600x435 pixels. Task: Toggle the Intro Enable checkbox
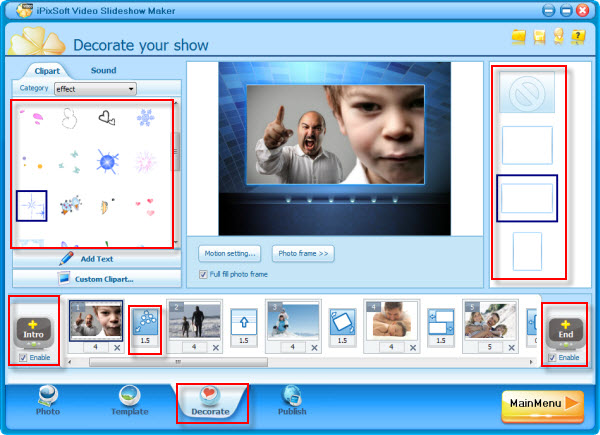[x=23, y=357]
